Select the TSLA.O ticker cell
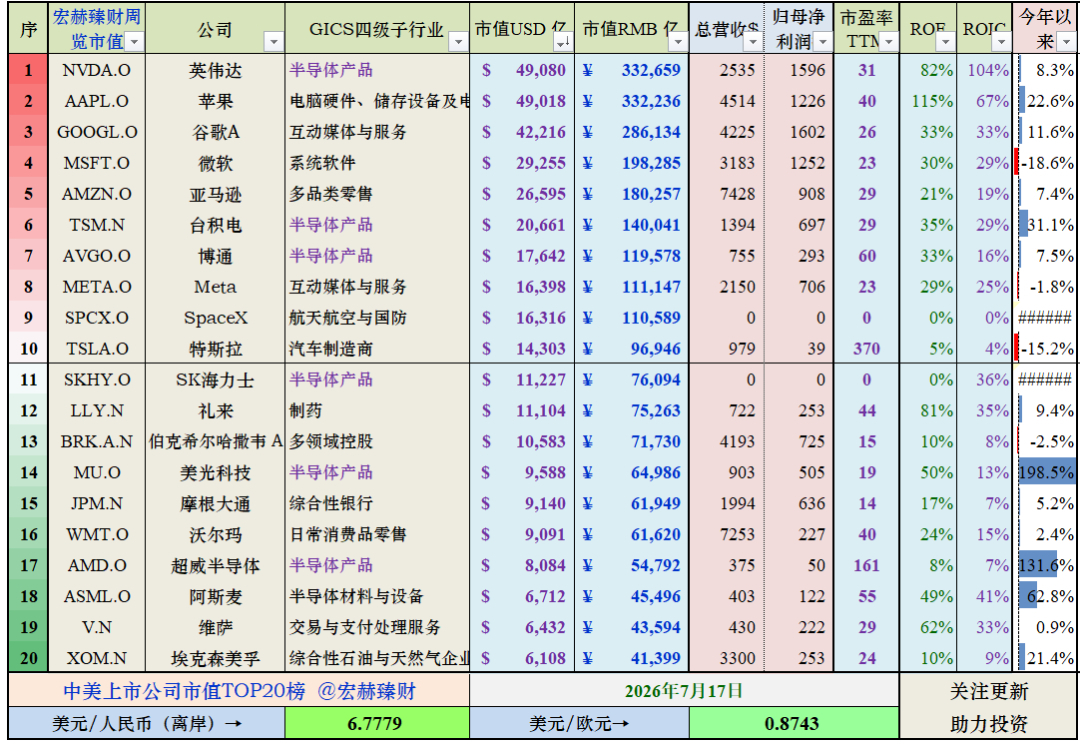The height and width of the screenshot is (744, 1080). coord(96,349)
